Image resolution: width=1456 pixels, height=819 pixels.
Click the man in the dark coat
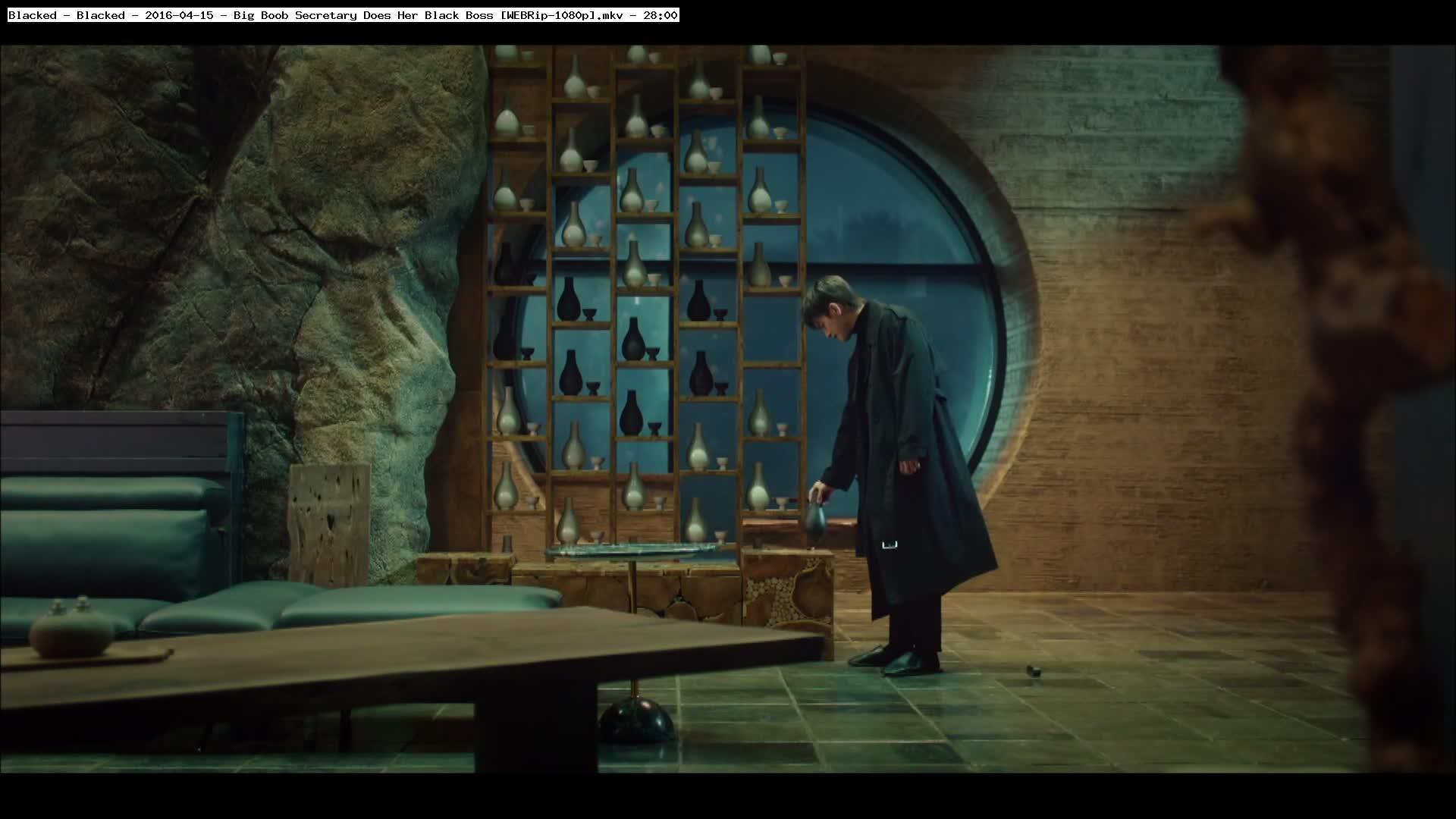(910, 455)
